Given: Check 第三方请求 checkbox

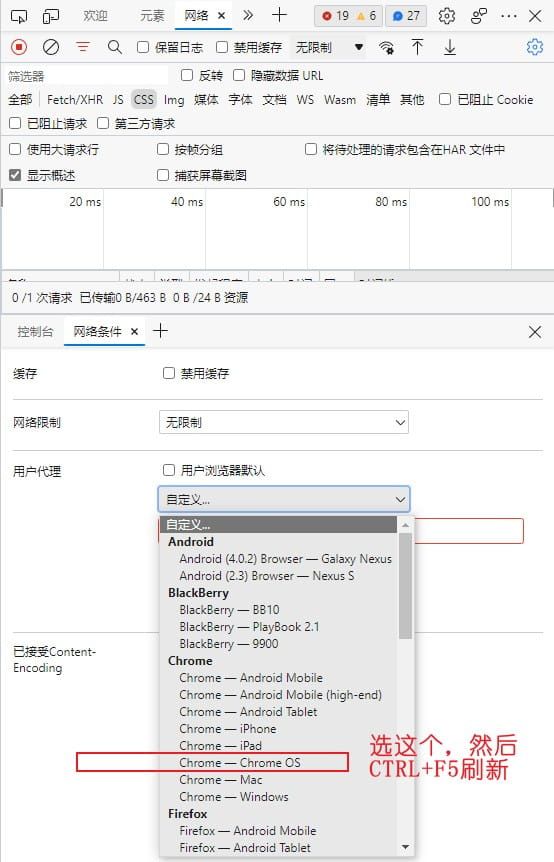Looking at the screenshot, I should point(103,123).
